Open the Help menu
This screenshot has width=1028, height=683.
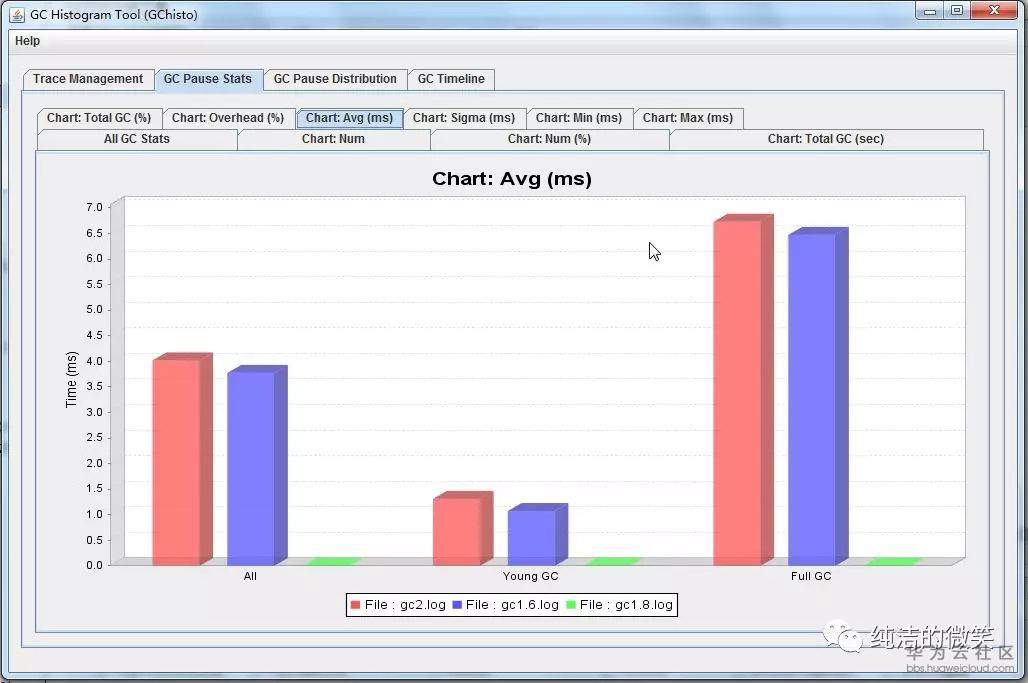click(x=28, y=41)
